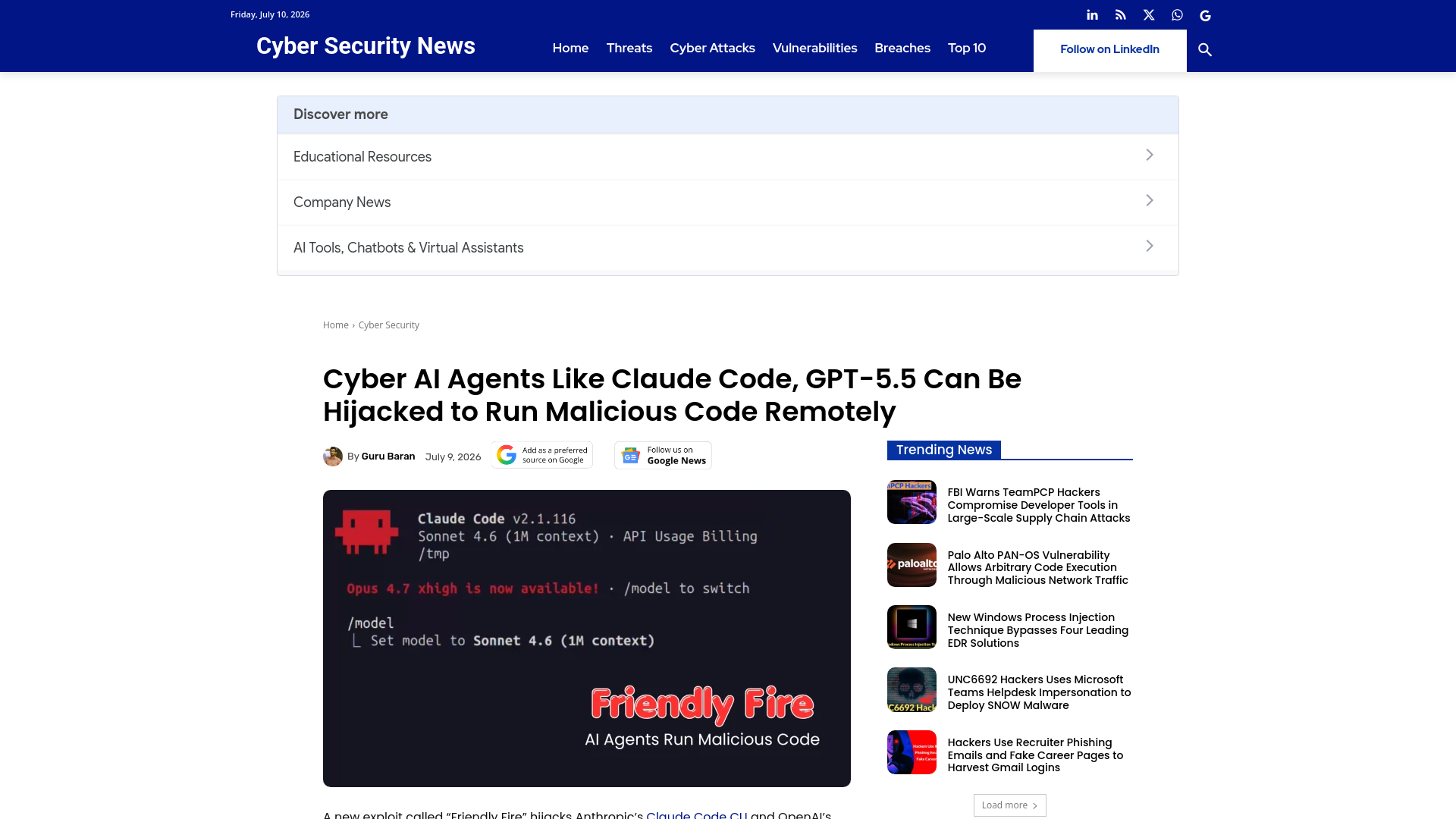Click the Discover more header
The width and height of the screenshot is (1456, 819).
pyautogui.click(x=340, y=115)
